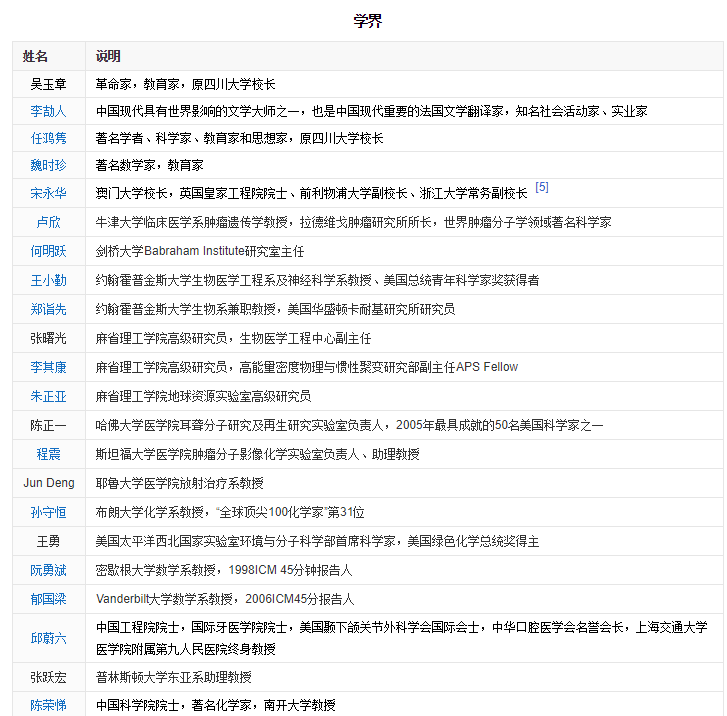Open the 宋永华 link
Image resolution: width=727 pixels, height=716 pixels.
tap(48, 193)
